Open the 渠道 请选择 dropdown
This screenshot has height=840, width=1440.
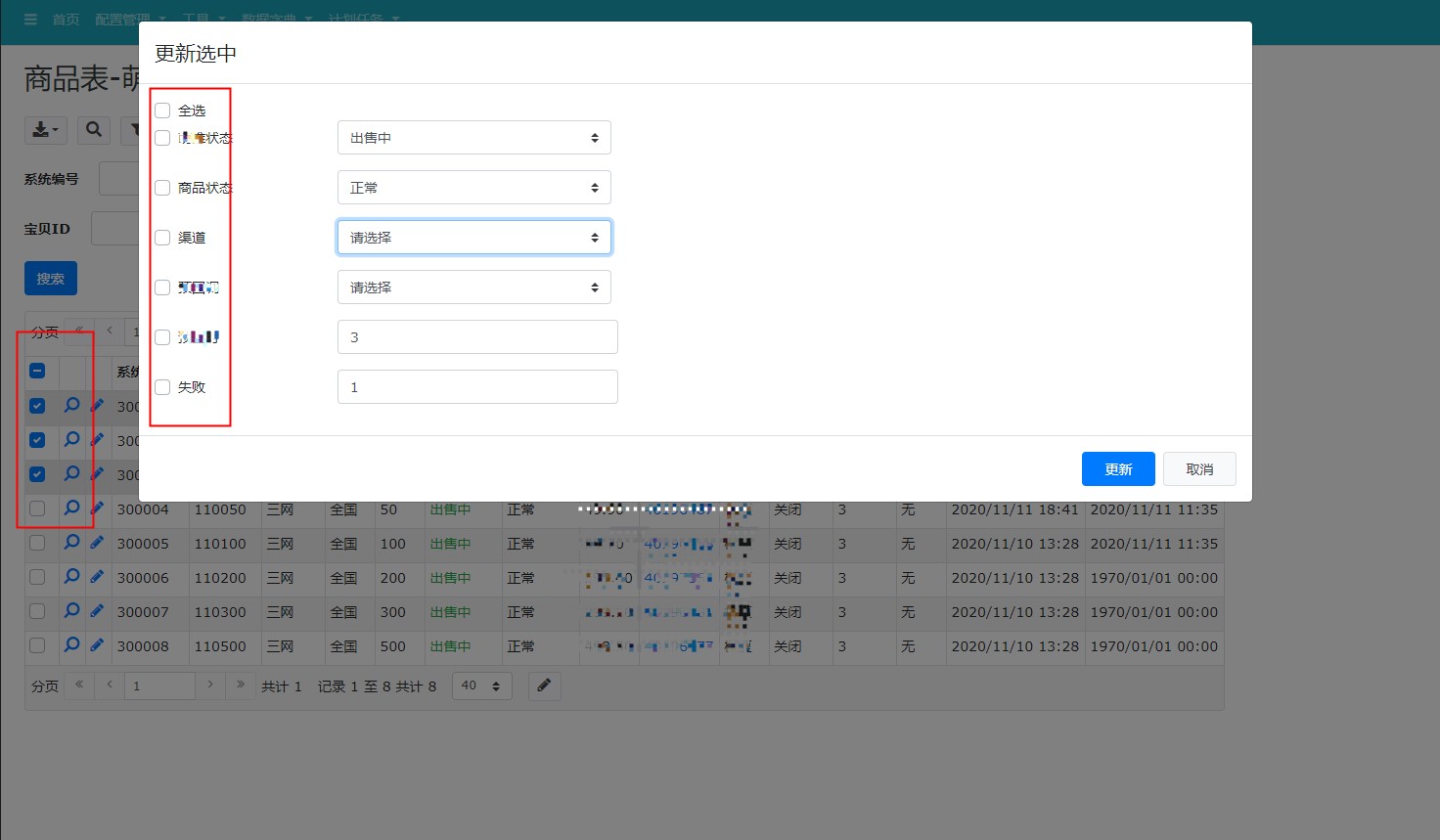coord(474,238)
